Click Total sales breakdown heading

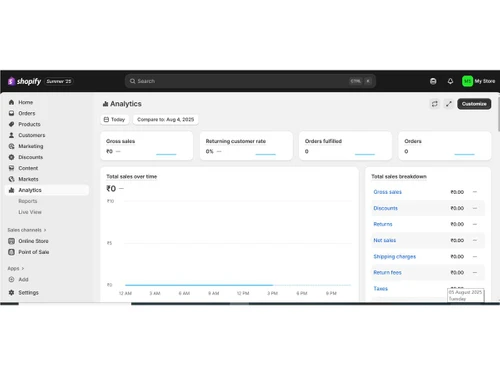click(399, 176)
